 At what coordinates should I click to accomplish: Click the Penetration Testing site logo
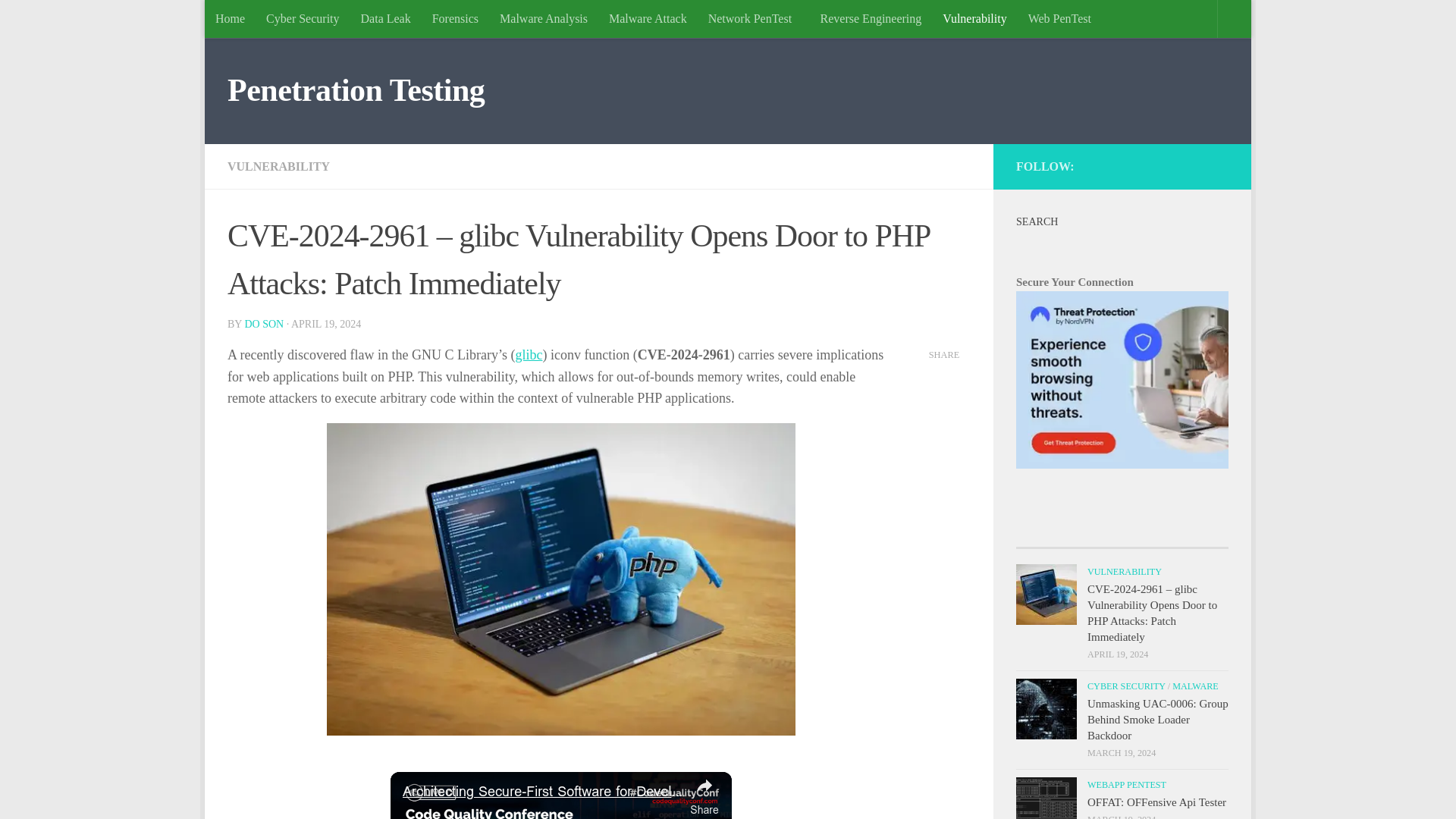pyautogui.click(x=355, y=90)
